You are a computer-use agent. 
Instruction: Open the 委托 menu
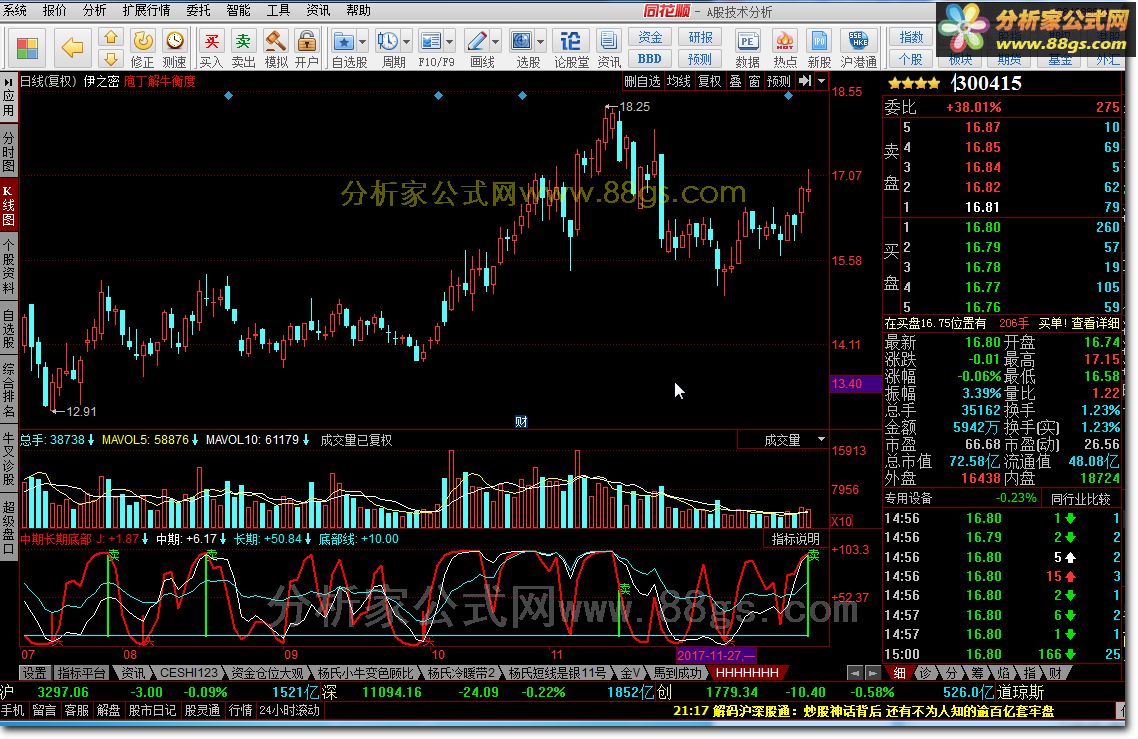pos(198,10)
